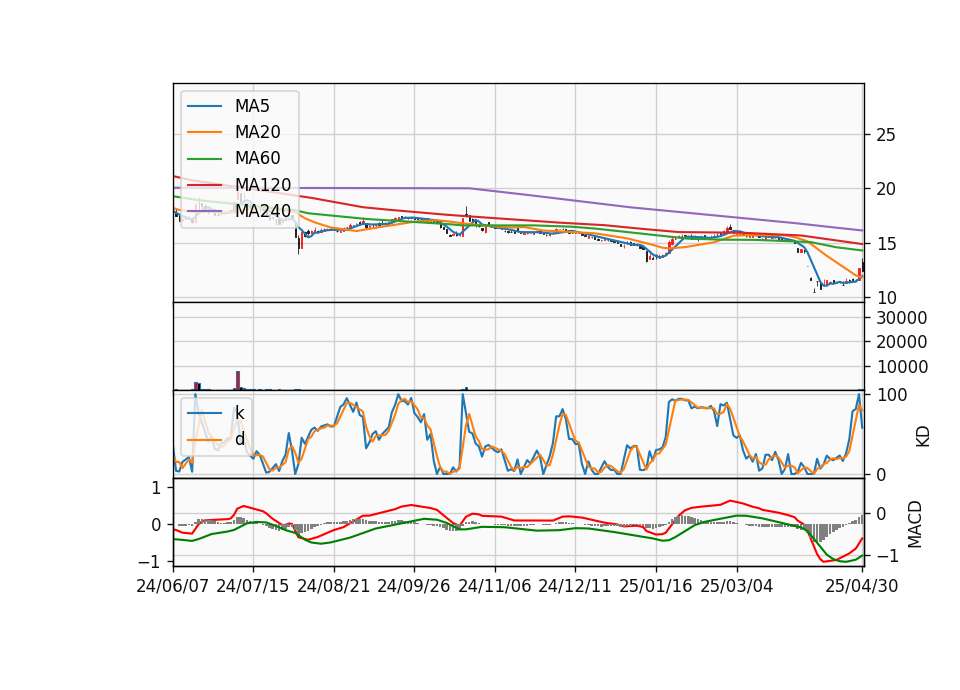Click the d legend label in KD panel
Screen dimensions: 960x690
point(239,439)
